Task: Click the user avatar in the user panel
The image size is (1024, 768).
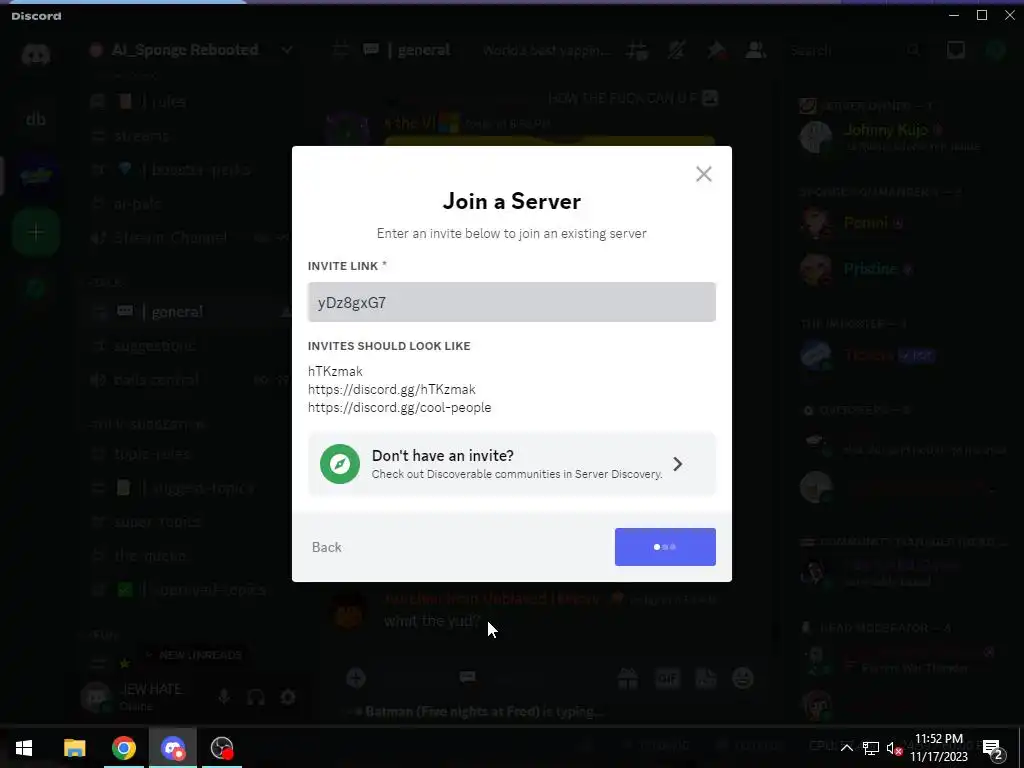Action: coord(97,697)
